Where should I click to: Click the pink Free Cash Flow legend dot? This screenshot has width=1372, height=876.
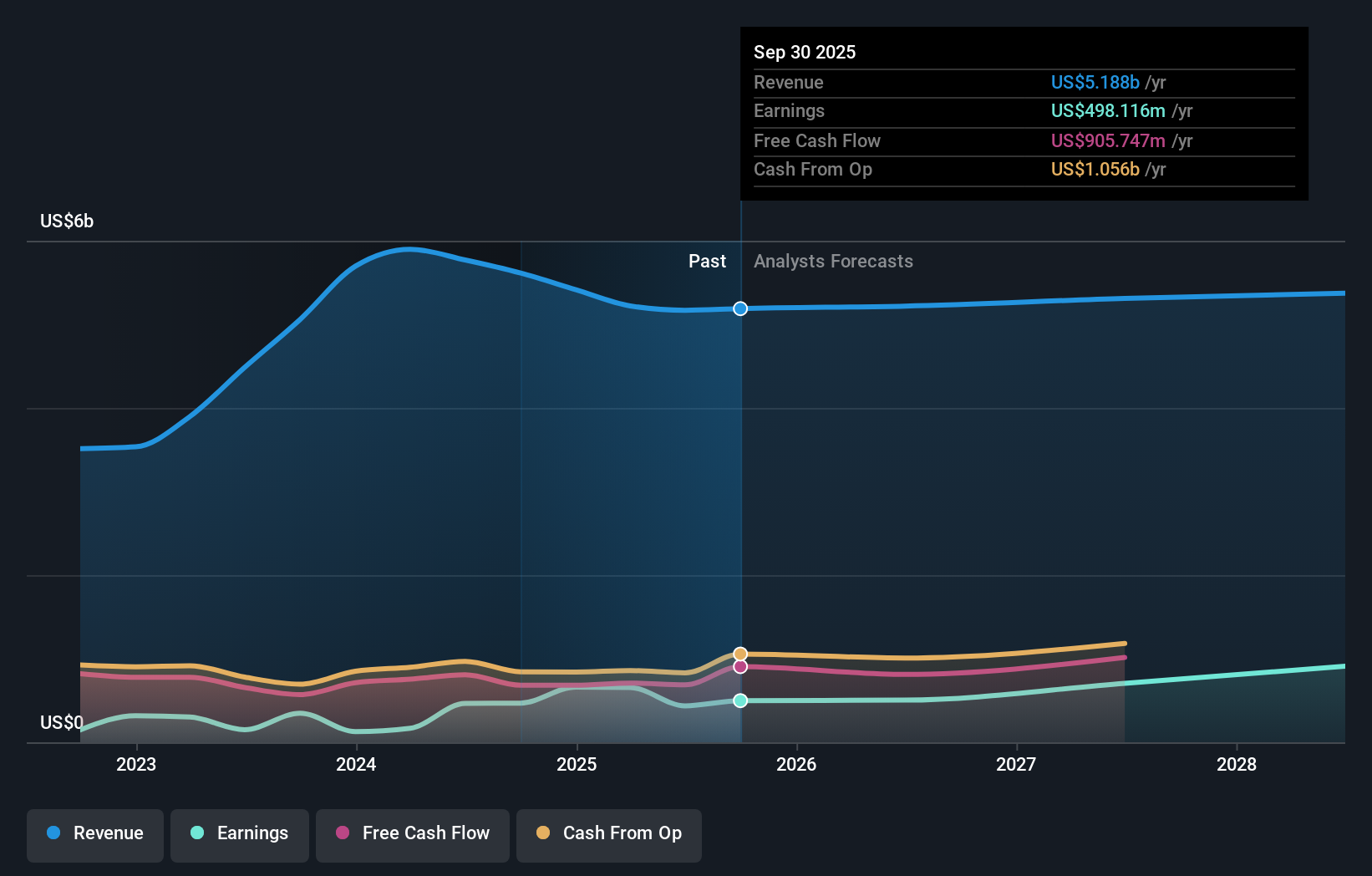pos(344,833)
